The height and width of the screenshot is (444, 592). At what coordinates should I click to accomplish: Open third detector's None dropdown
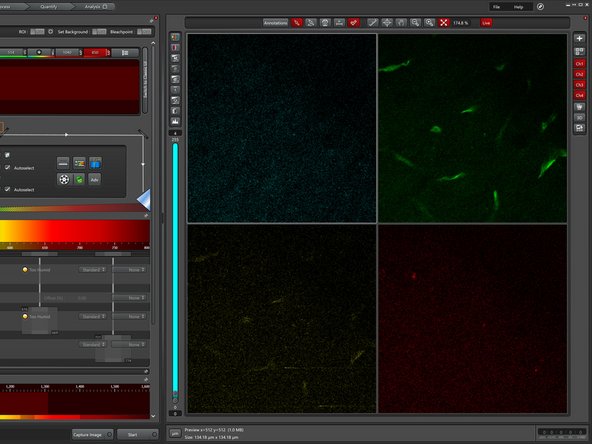(130, 344)
